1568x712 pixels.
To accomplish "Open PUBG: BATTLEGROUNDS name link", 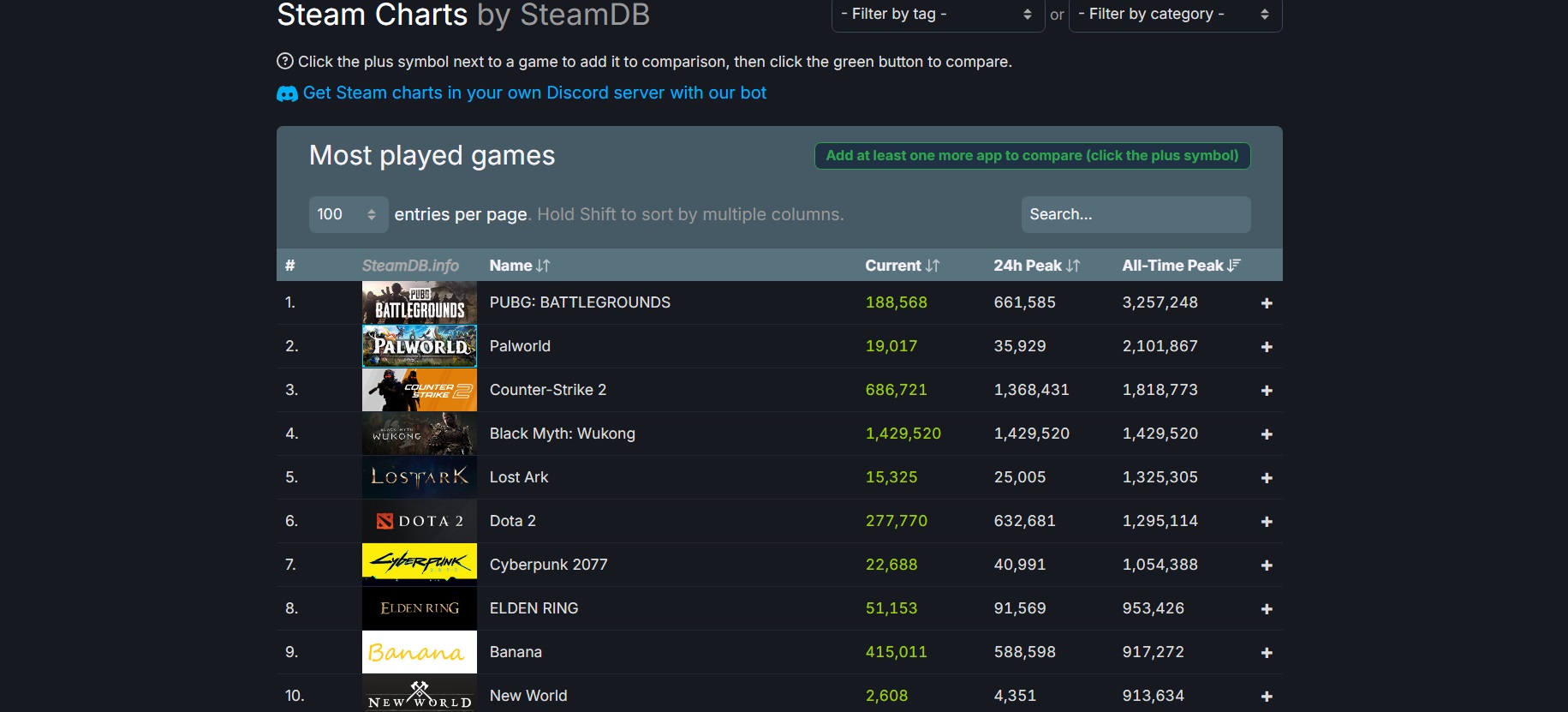I will coord(580,302).
